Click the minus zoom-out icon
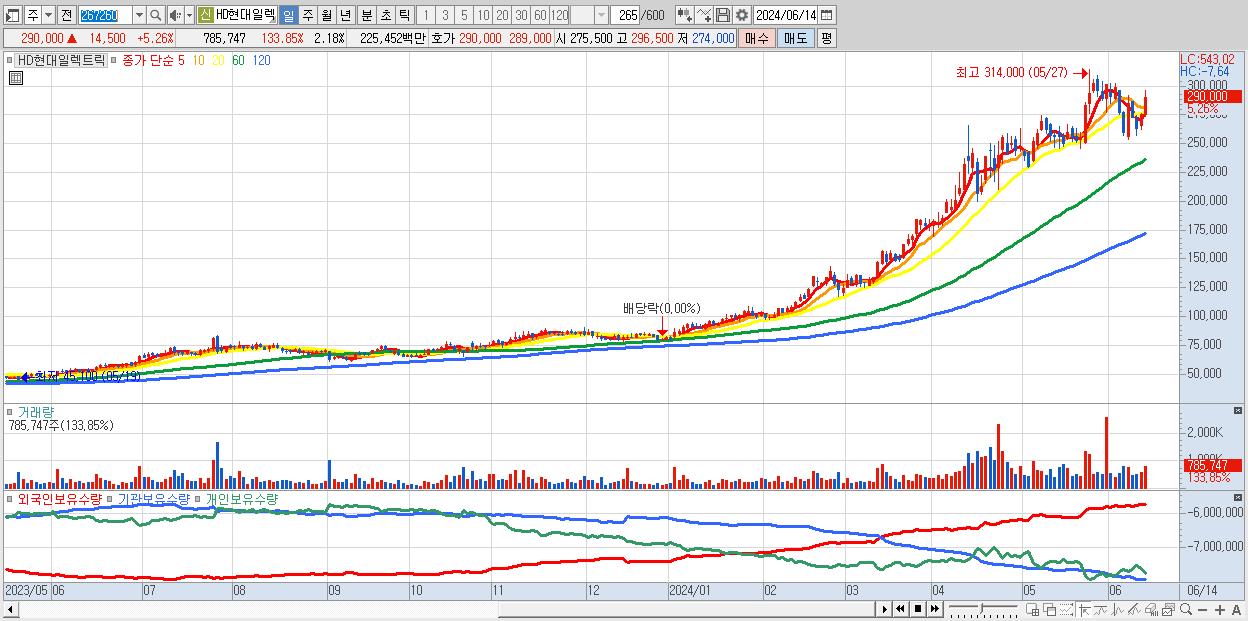This screenshot has height=621, width=1248. click(x=1203, y=610)
